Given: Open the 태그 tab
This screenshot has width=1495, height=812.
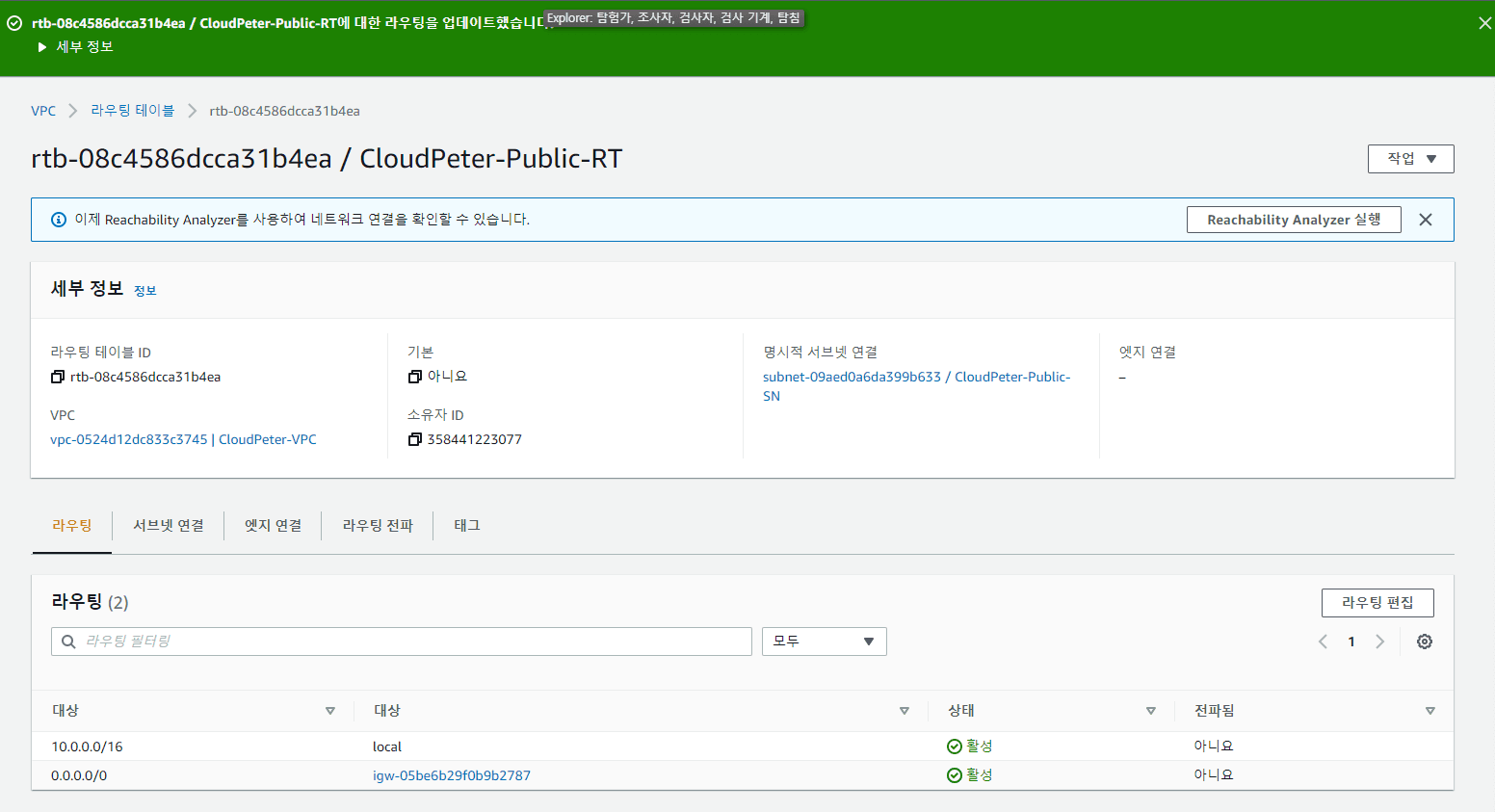Looking at the screenshot, I should coord(467,526).
